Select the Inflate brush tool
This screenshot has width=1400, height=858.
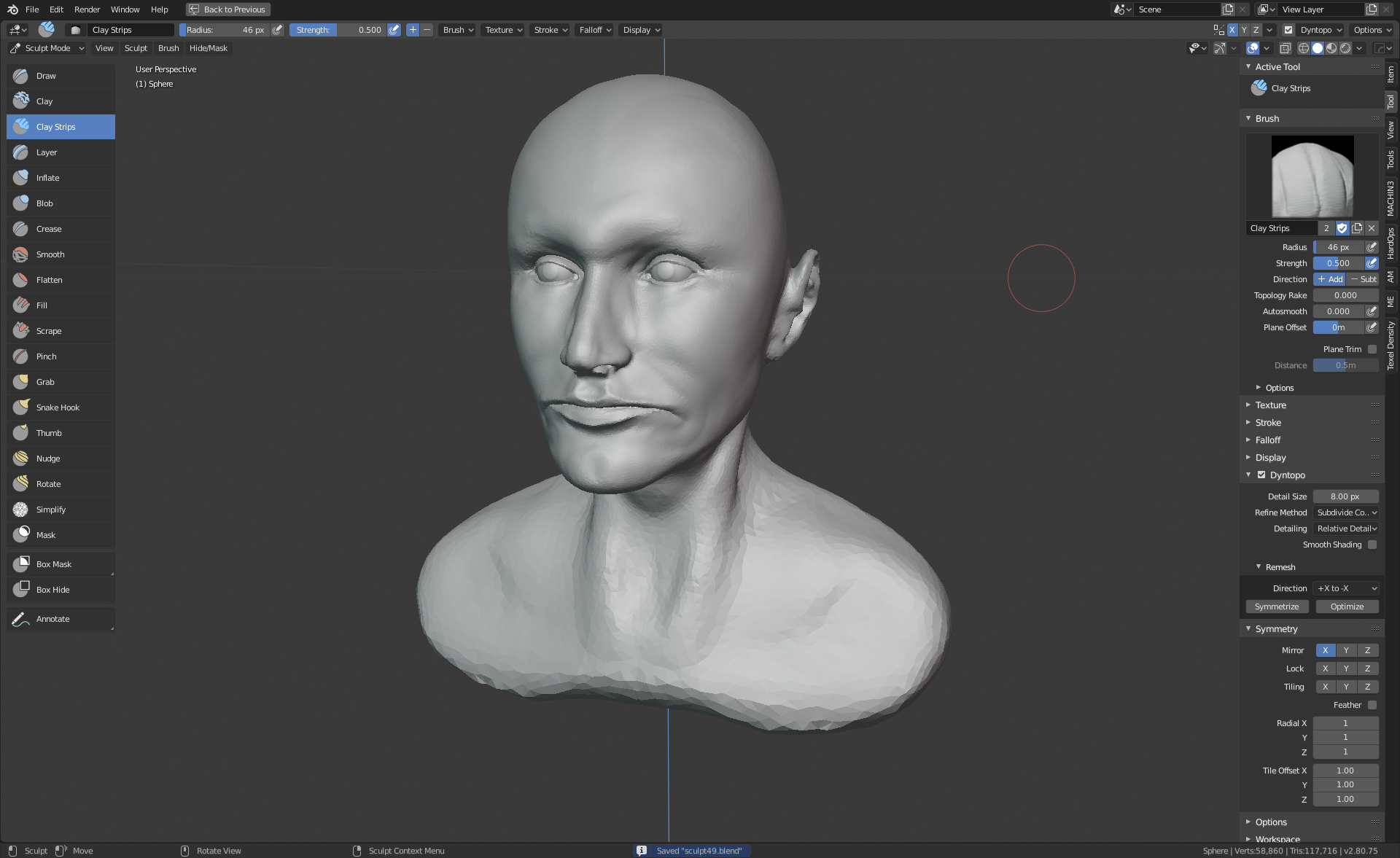pos(48,178)
